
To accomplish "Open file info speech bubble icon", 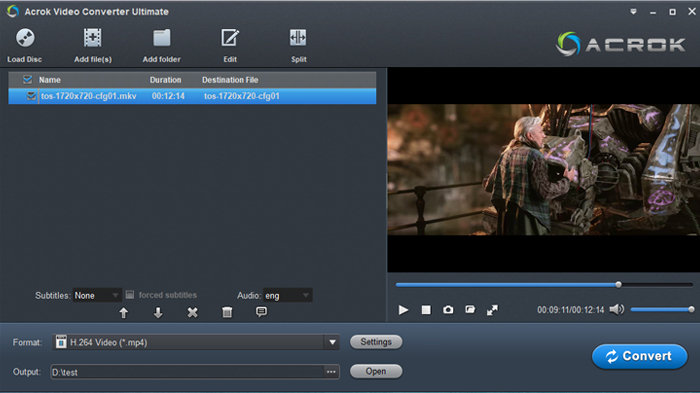I will tap(262, 312).
